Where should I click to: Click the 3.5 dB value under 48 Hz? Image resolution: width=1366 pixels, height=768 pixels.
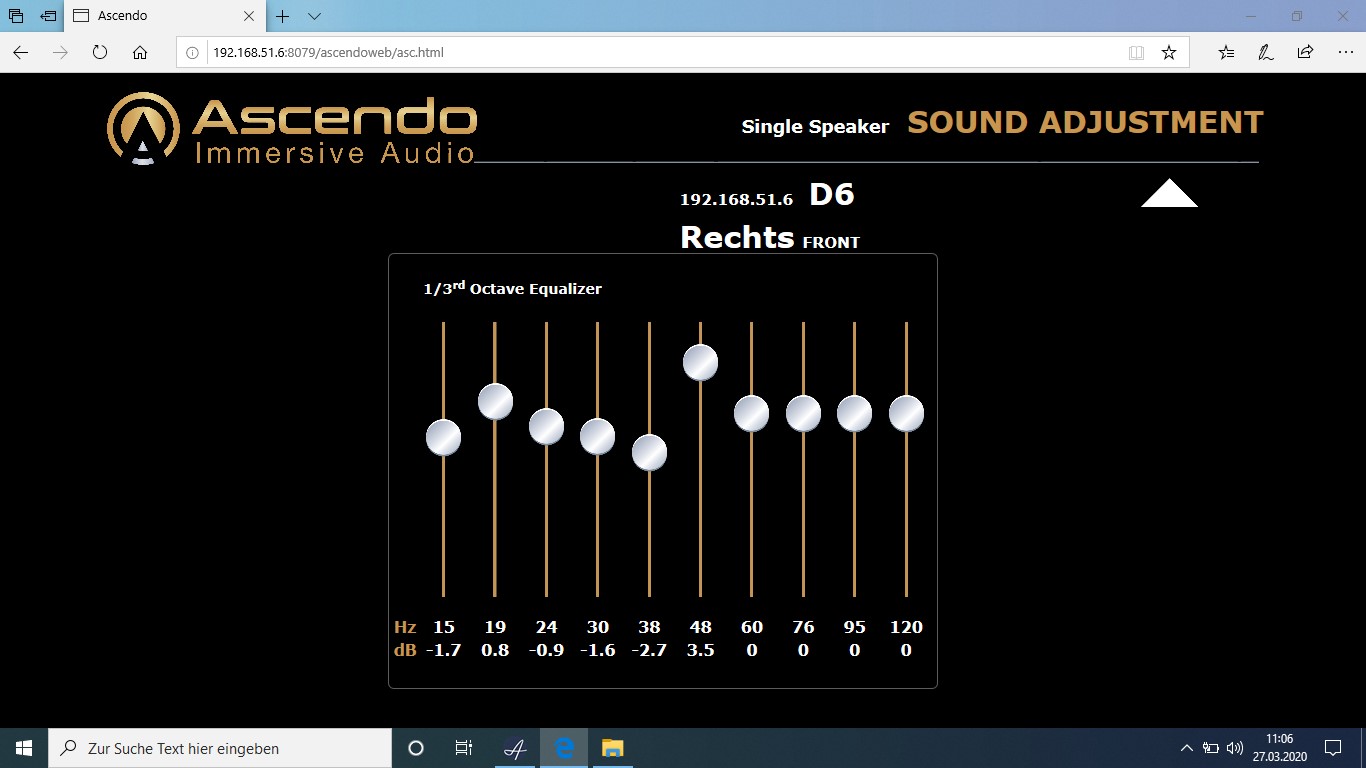[700, 650]
